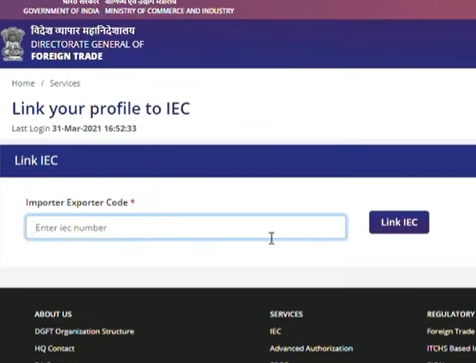Open Ministry of Commerce and Industry link
Screen dimensions: 476x363
tap(169, 11)
